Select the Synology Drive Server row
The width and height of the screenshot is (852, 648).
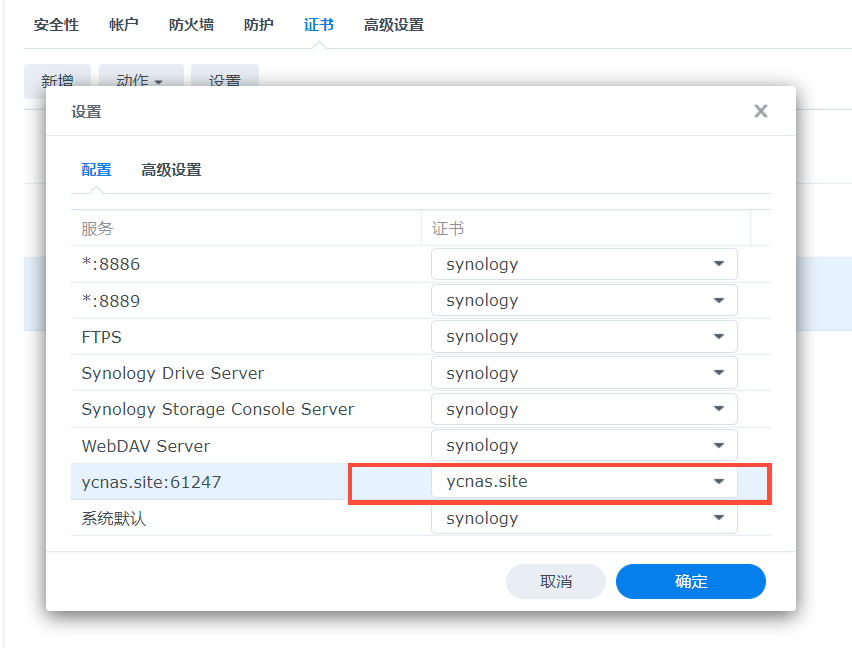pos(421,373)
